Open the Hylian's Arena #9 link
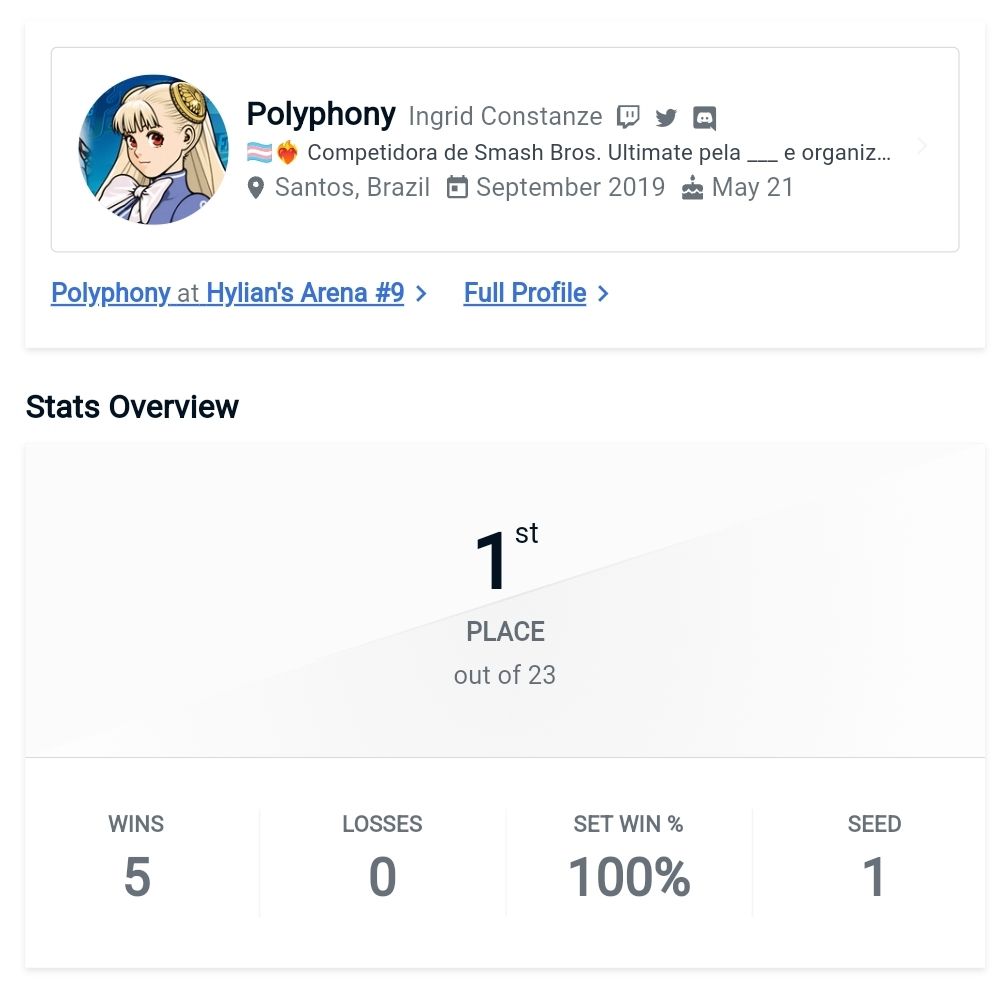The height and width of the screenshot is (981, 995). (x=305, y=293)
